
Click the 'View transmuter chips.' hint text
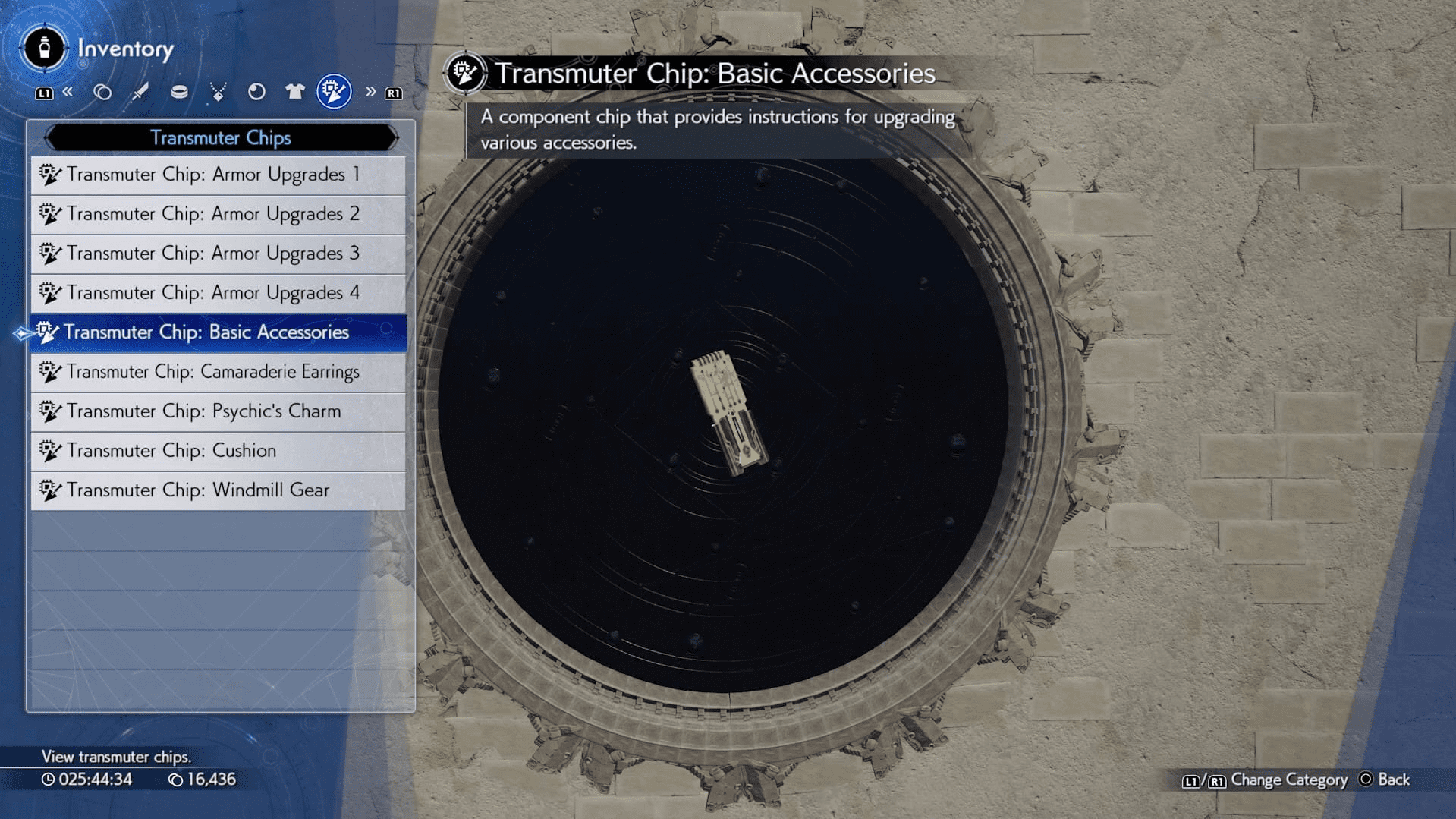[116, 757]
